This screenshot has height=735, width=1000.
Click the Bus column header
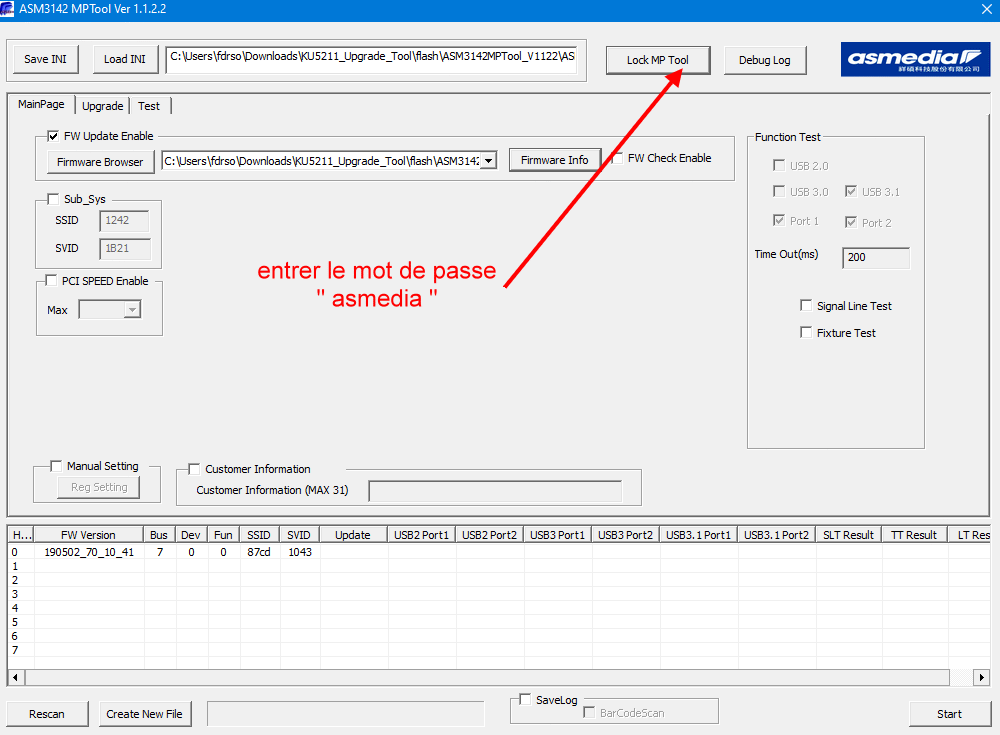159,535
